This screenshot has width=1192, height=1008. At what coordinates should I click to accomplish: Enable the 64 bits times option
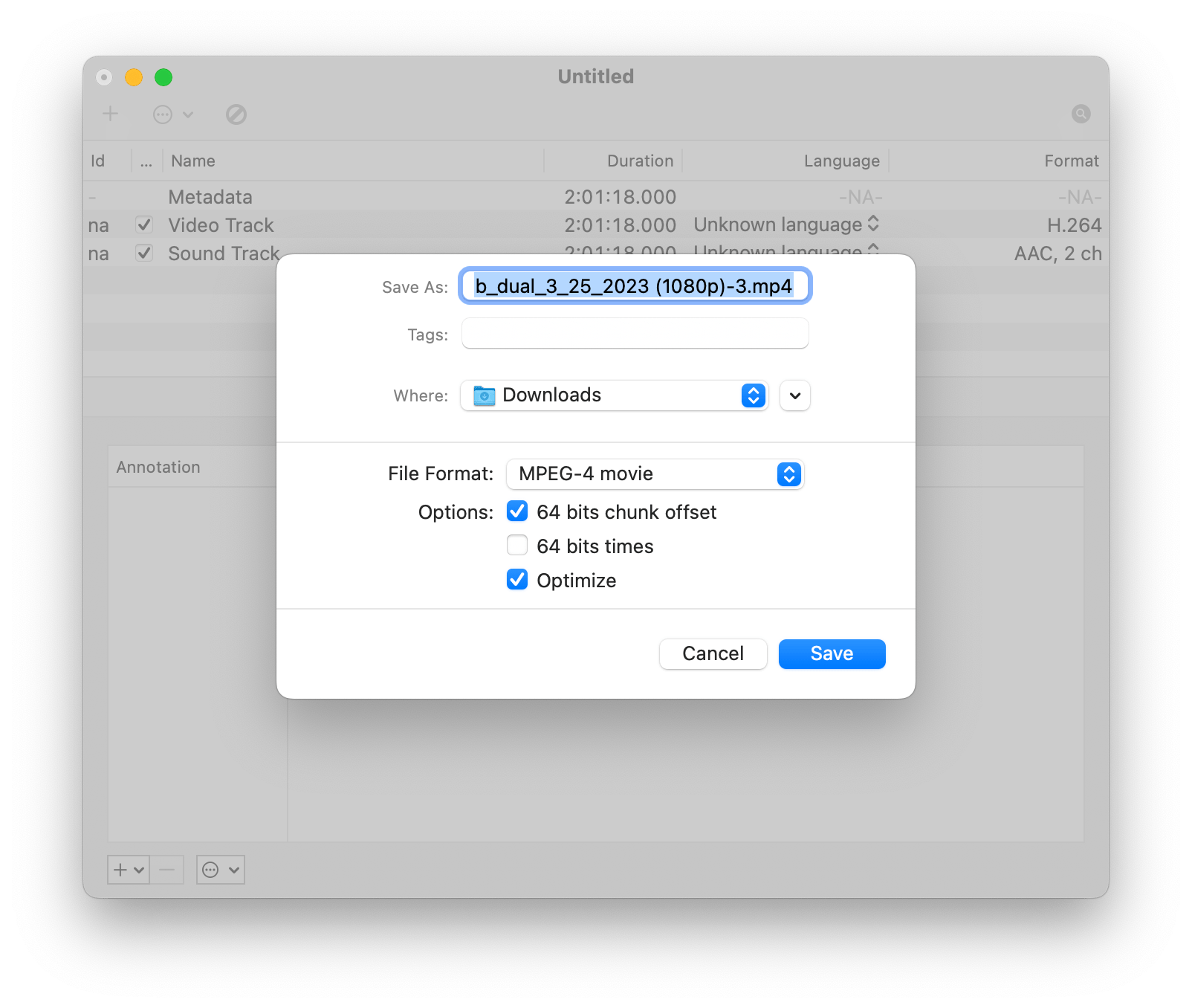point(517,545)
